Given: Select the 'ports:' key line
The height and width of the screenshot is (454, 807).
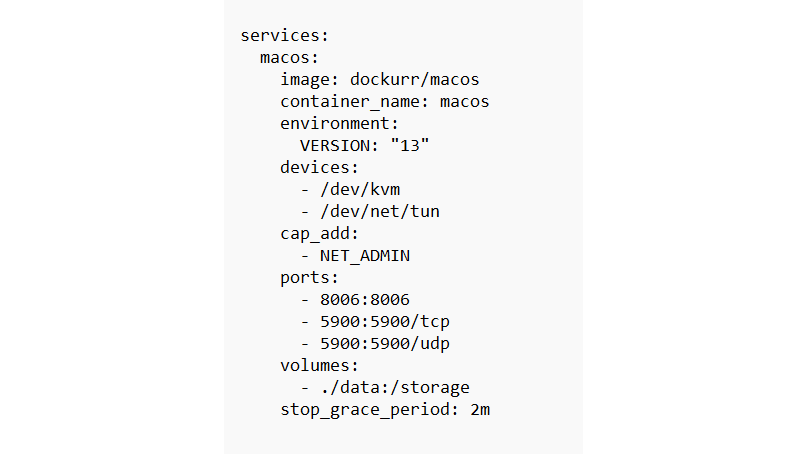Looking at the screenshot, I should (309, 277).
